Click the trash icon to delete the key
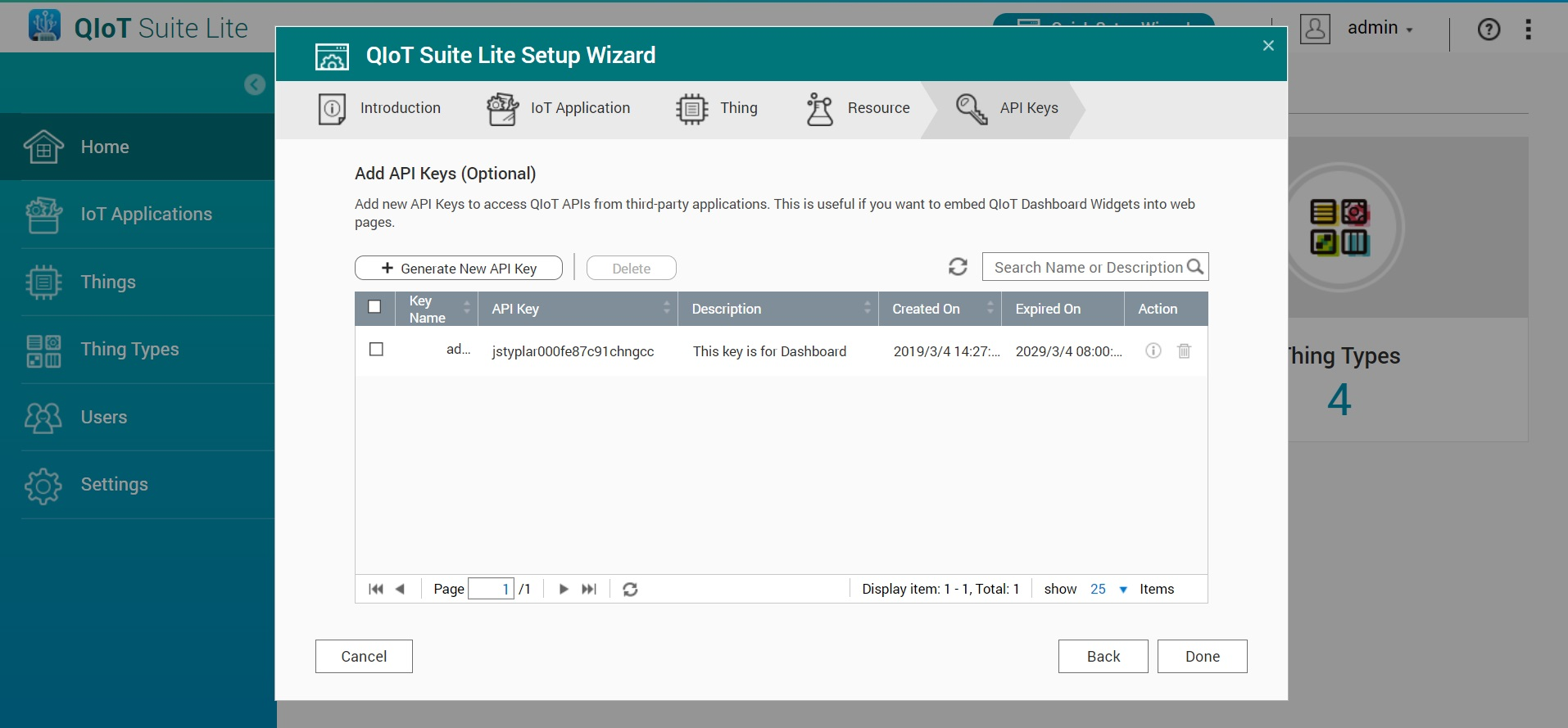The height and width of the screenshot is (728, 1568). coord(1184,350)
